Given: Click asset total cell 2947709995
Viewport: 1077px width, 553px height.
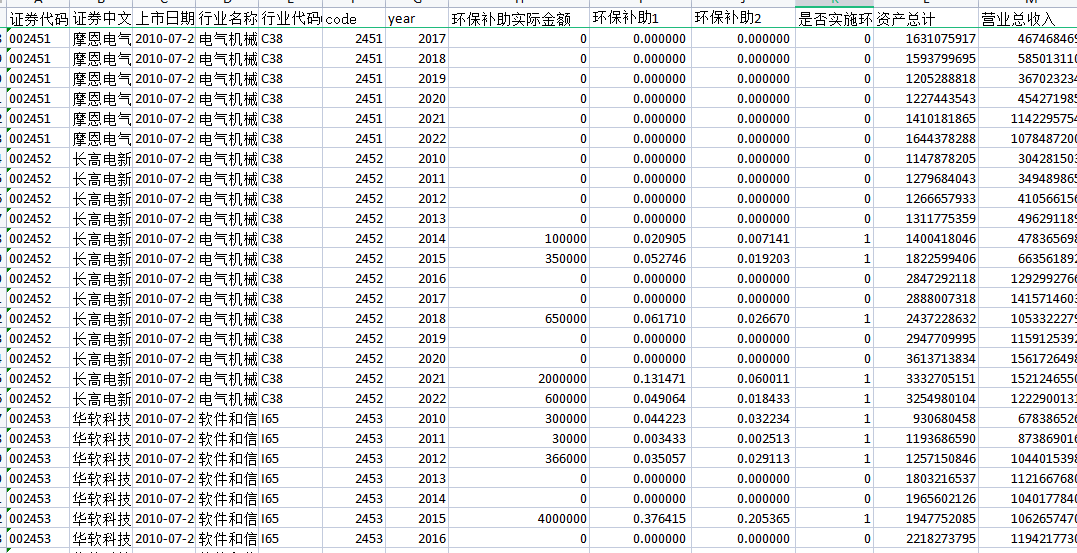Looking at the screenshot, I should tap(927, 338).
